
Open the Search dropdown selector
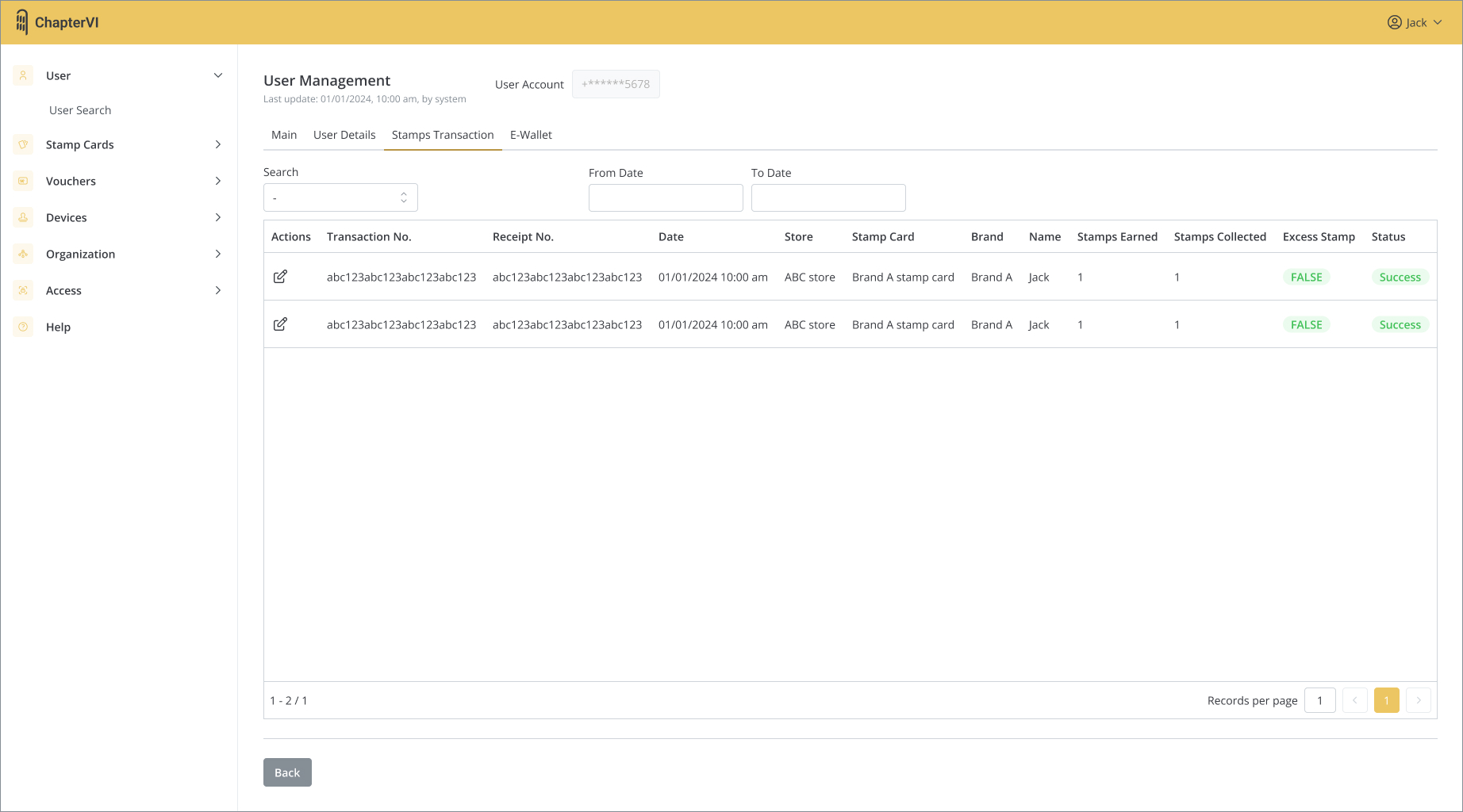click(x=340, y=197)
